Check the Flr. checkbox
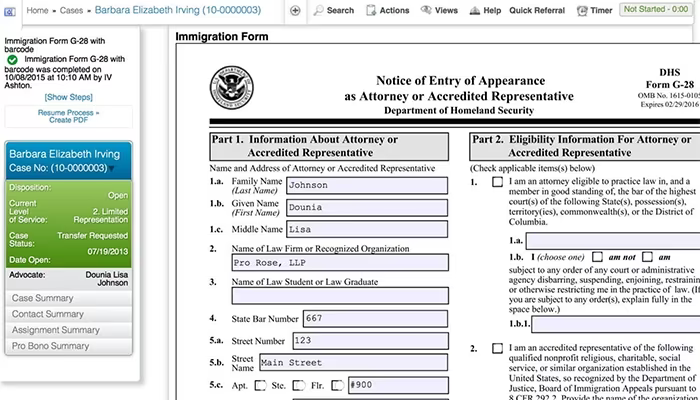Image resolution: width=700 pixels, height=400 pixels. (x=338, y=385)
